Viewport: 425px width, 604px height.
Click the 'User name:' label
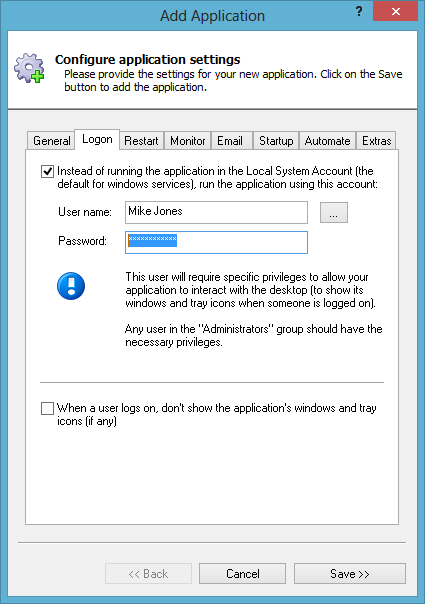point(85,212)
